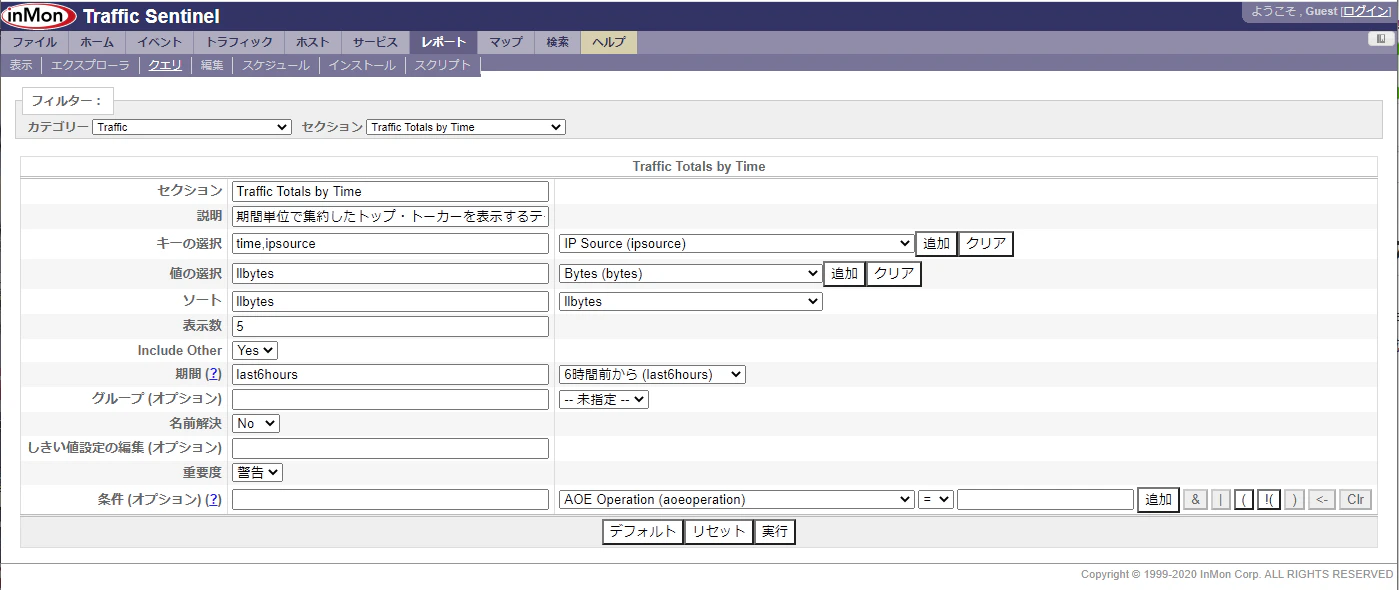Open the ホーム tab
This screenshot has width=1399, height=590.
(97, 42)
